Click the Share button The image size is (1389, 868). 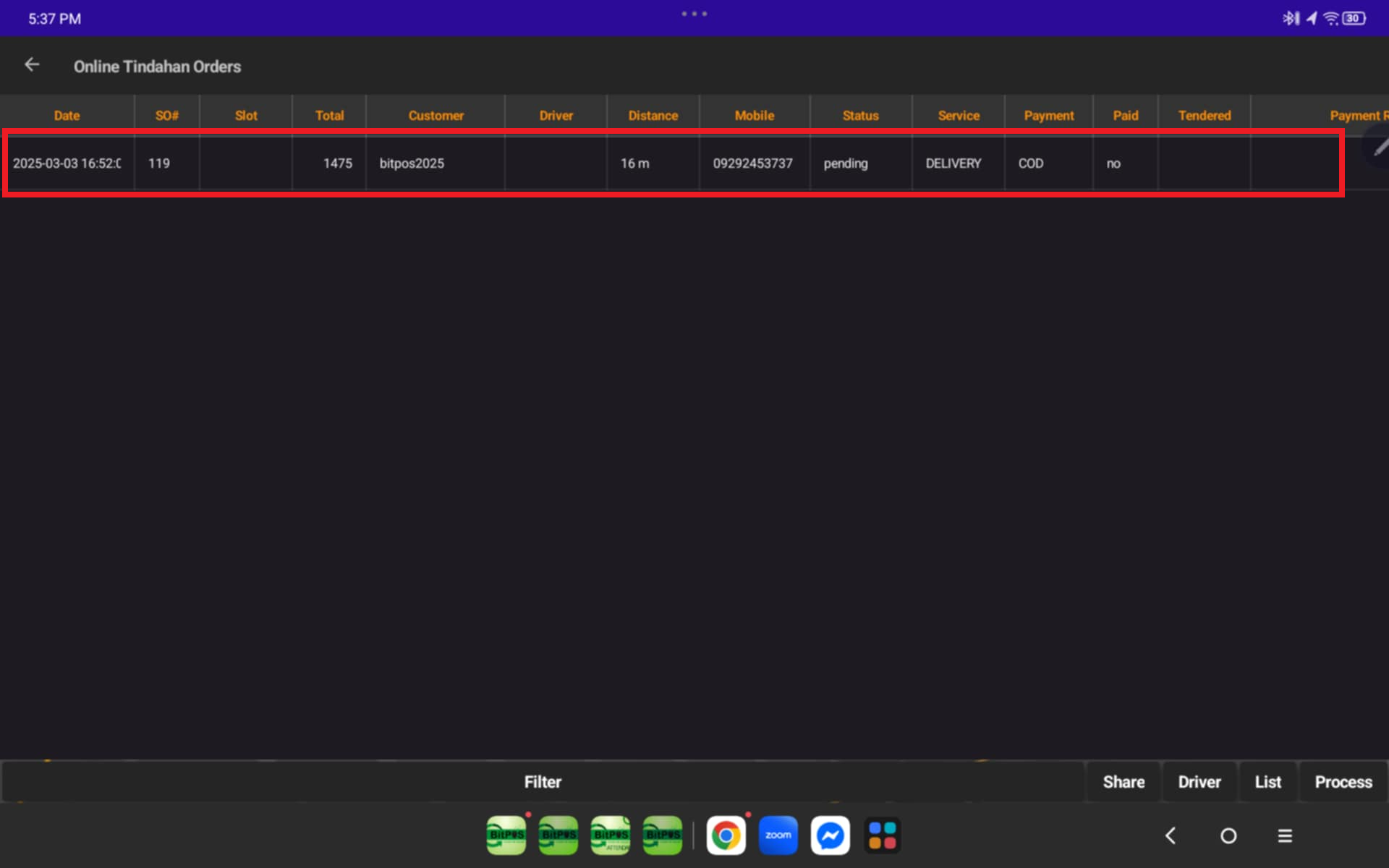(x=1123, y=782)
